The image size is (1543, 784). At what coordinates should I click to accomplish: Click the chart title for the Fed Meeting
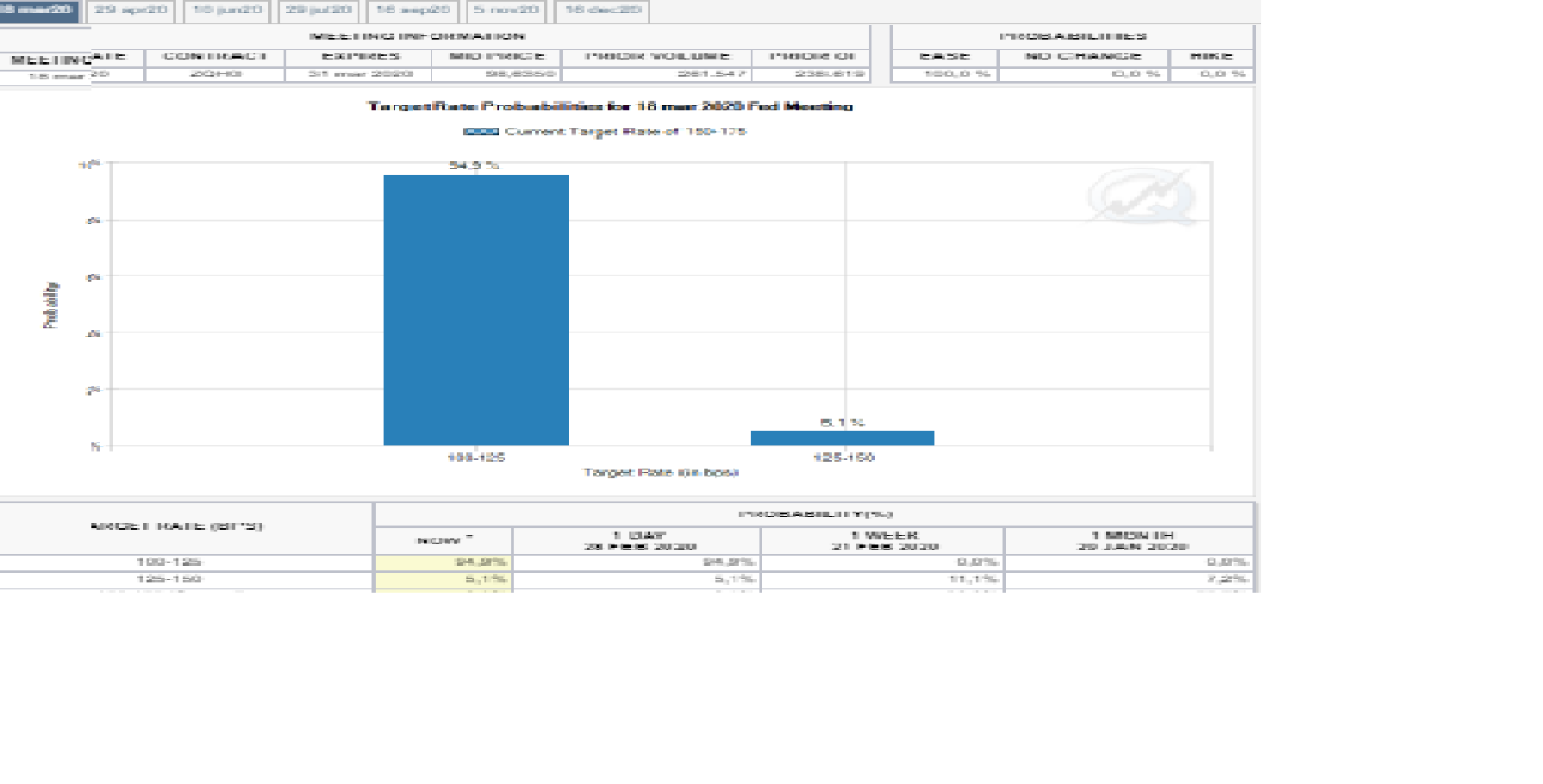click(609, 106)
